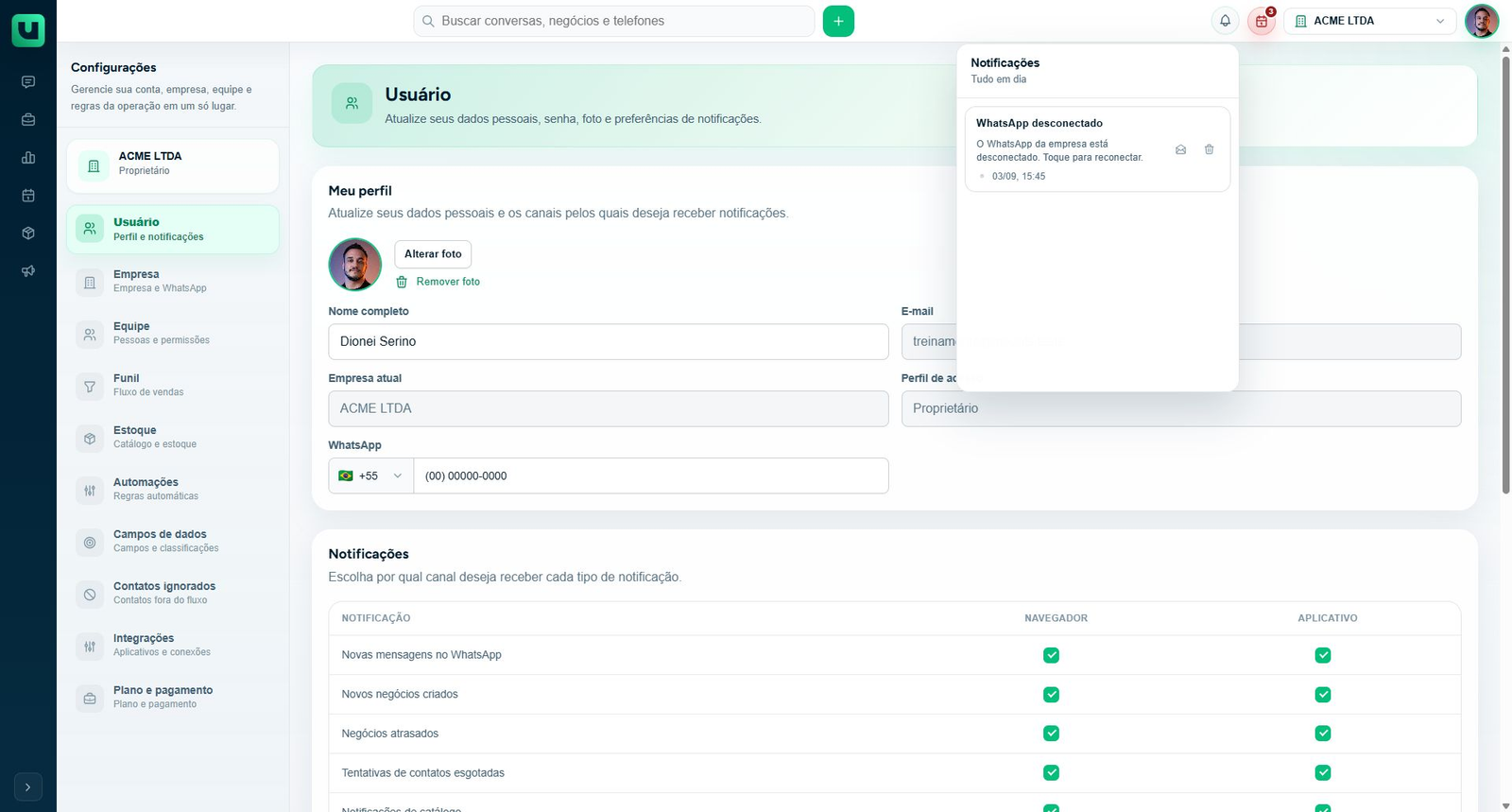
Task: Open the ACME LTDA company selector
Action: coord(1370,21)
